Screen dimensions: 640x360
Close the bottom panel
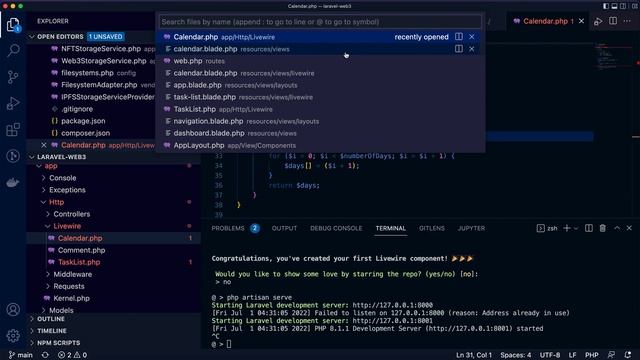tap(629, 228)
